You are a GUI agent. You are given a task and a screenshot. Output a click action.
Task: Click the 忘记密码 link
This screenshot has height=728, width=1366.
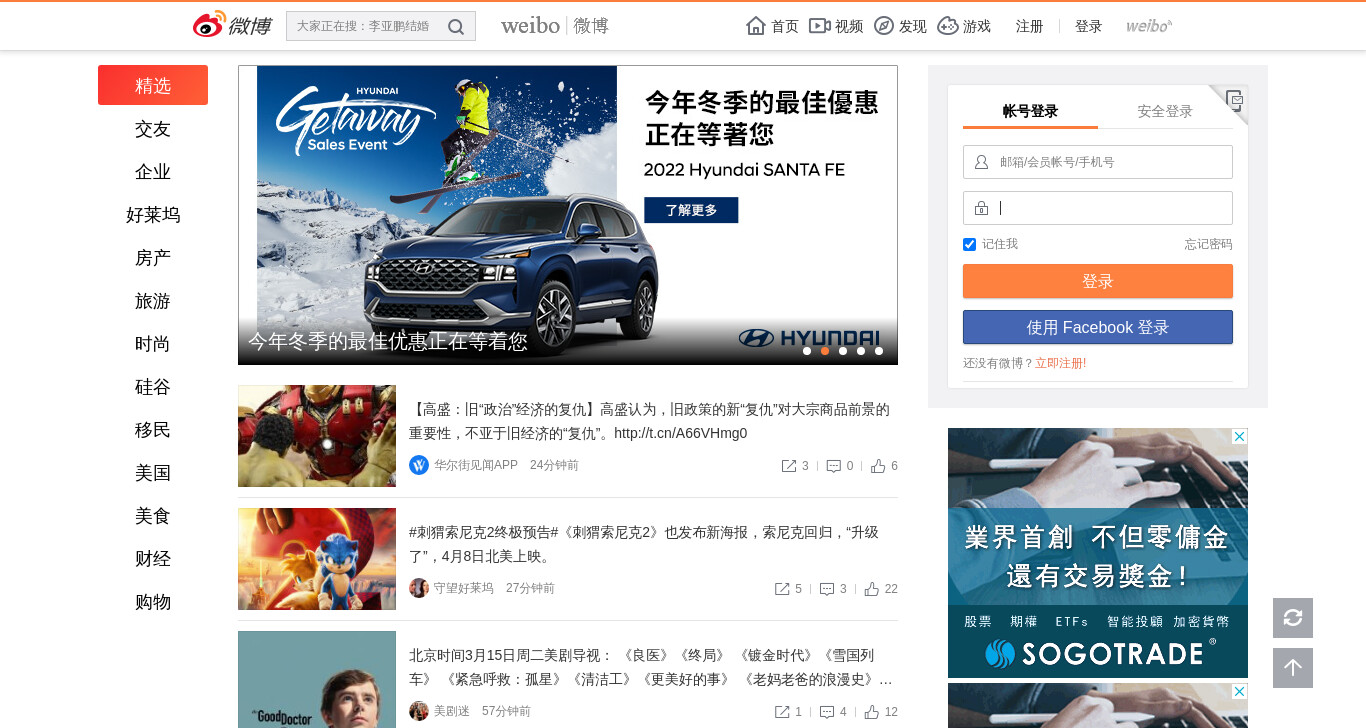(x=1209, y=244)
